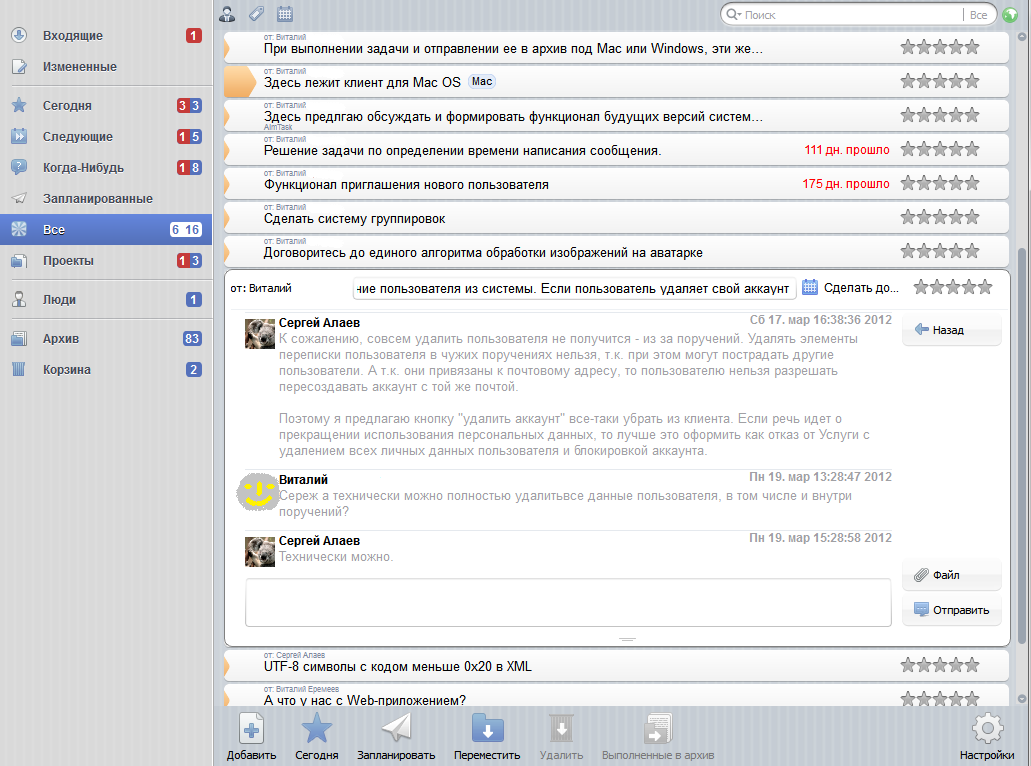The image size is (1031, 766).
Task: Set star rating for 111 дн. прошло task
Action: [x=940, y=149]
